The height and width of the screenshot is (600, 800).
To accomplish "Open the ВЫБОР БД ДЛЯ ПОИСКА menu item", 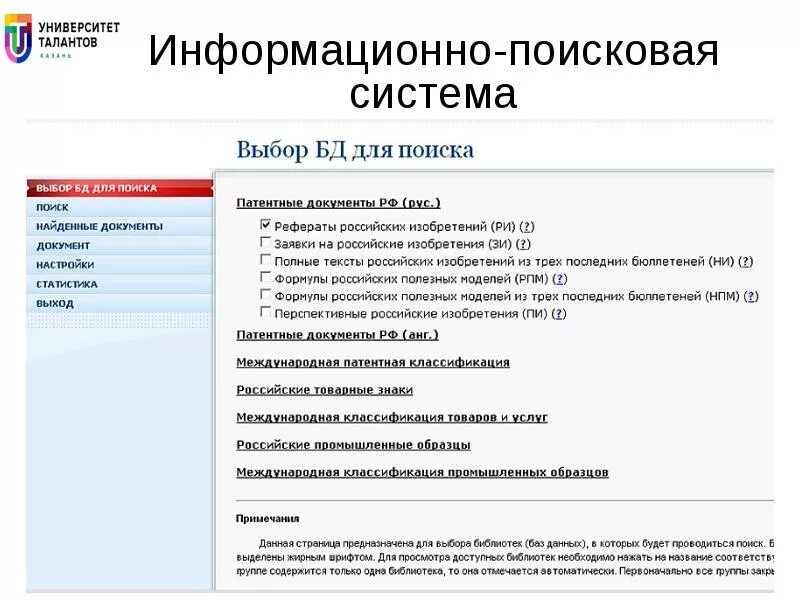I will [x=120, y=188].
